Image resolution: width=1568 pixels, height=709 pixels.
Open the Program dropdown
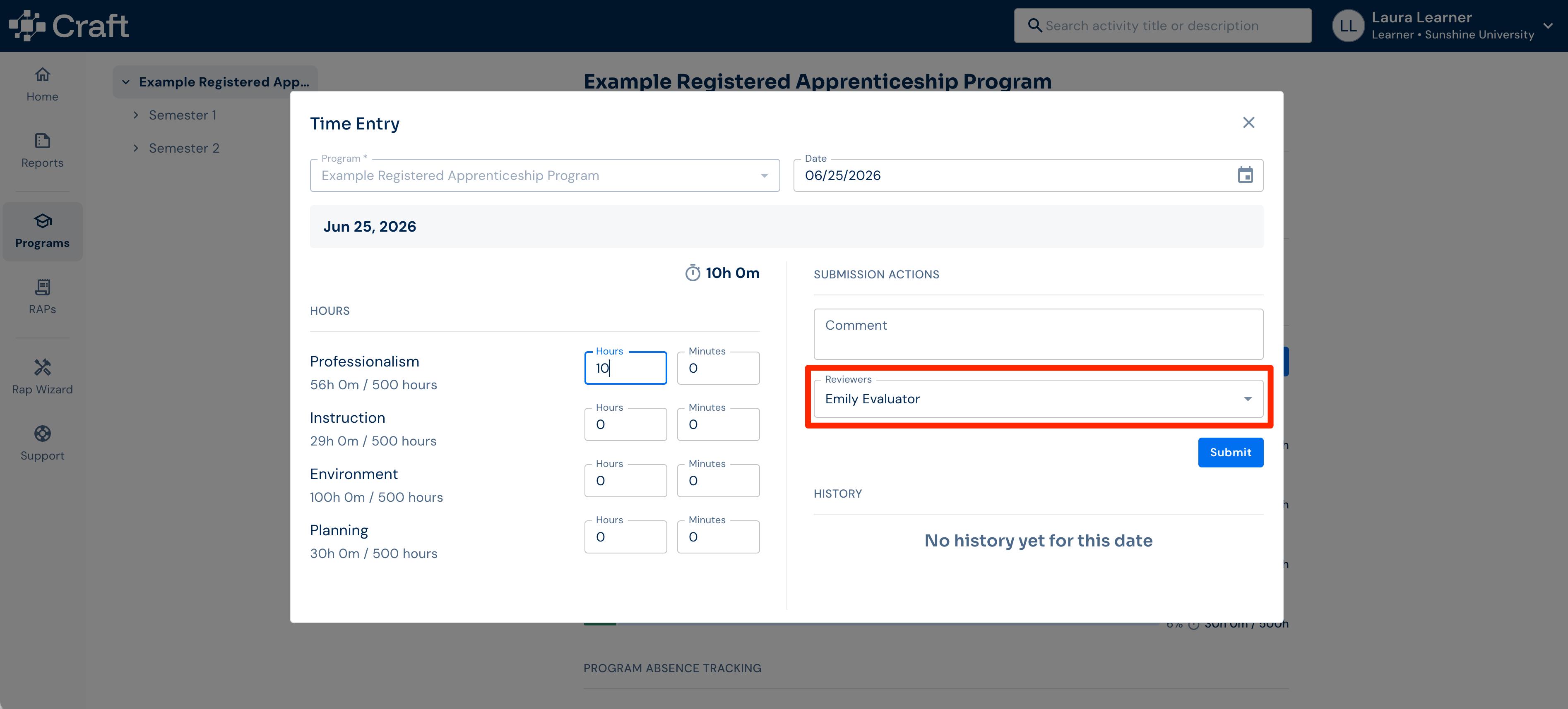point(544,176)
